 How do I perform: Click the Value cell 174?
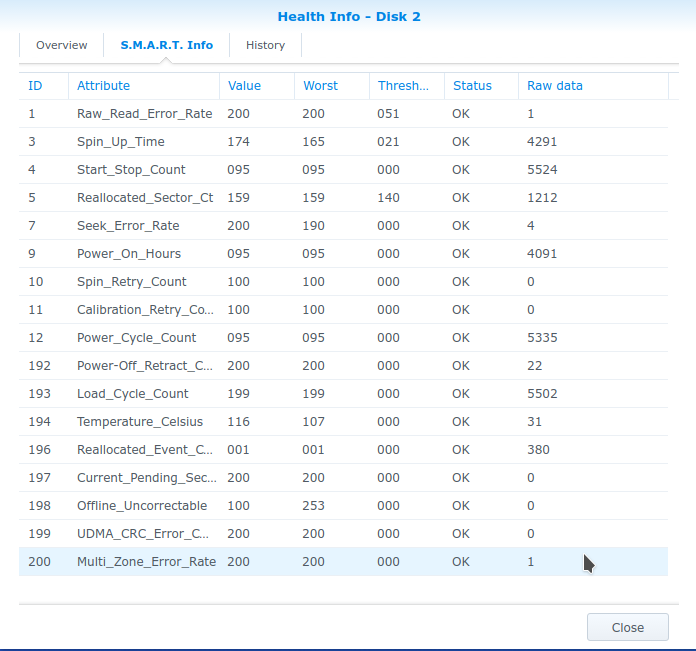pyautogui.click(x=238, y=142)
